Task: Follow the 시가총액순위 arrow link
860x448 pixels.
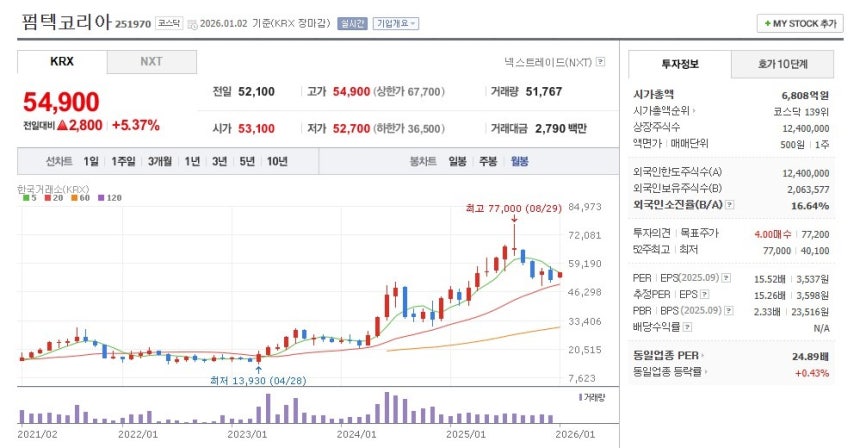Action: (694, 111)
